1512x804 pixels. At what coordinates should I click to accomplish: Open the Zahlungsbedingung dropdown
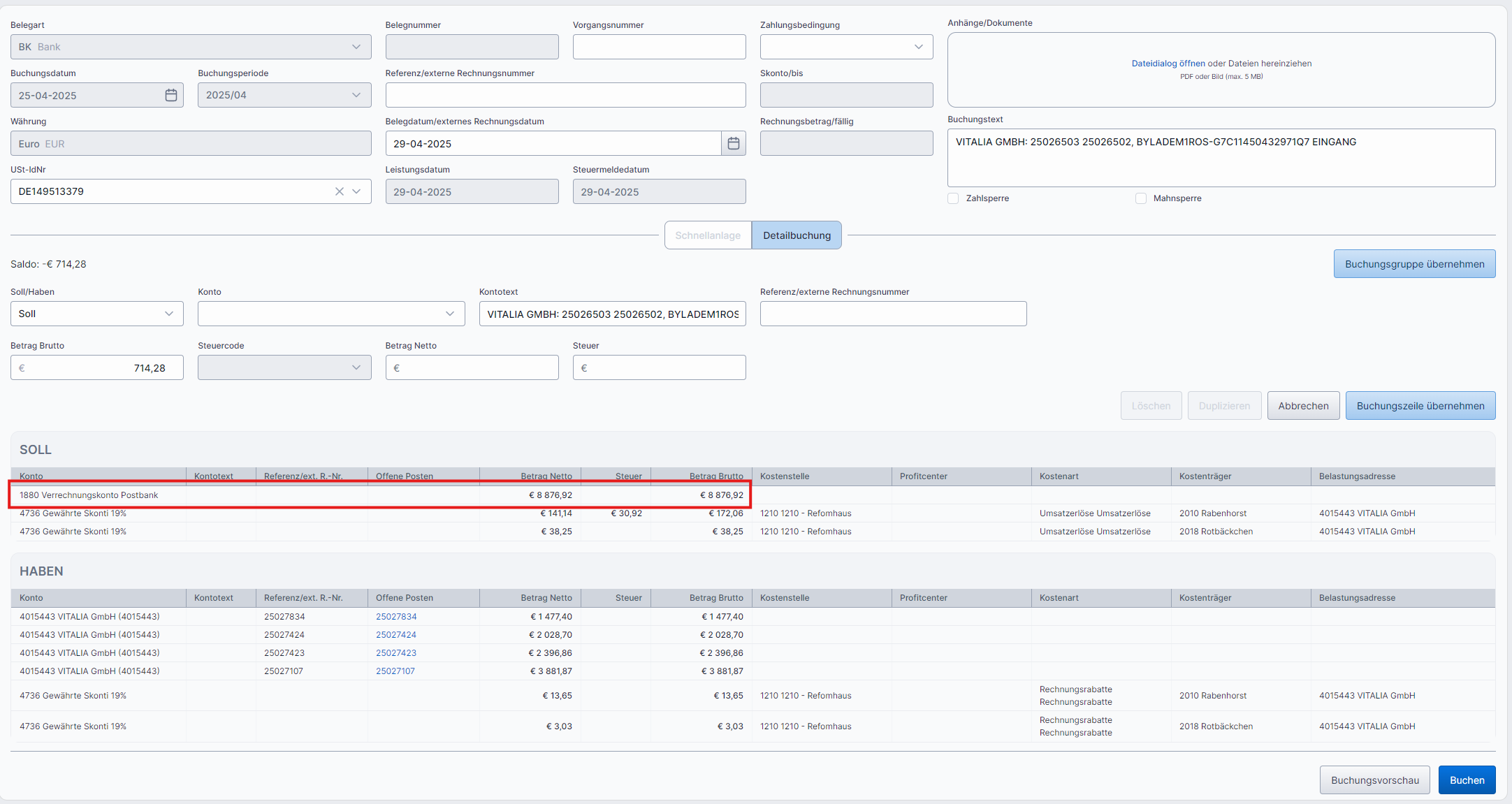tap(846, 47)
